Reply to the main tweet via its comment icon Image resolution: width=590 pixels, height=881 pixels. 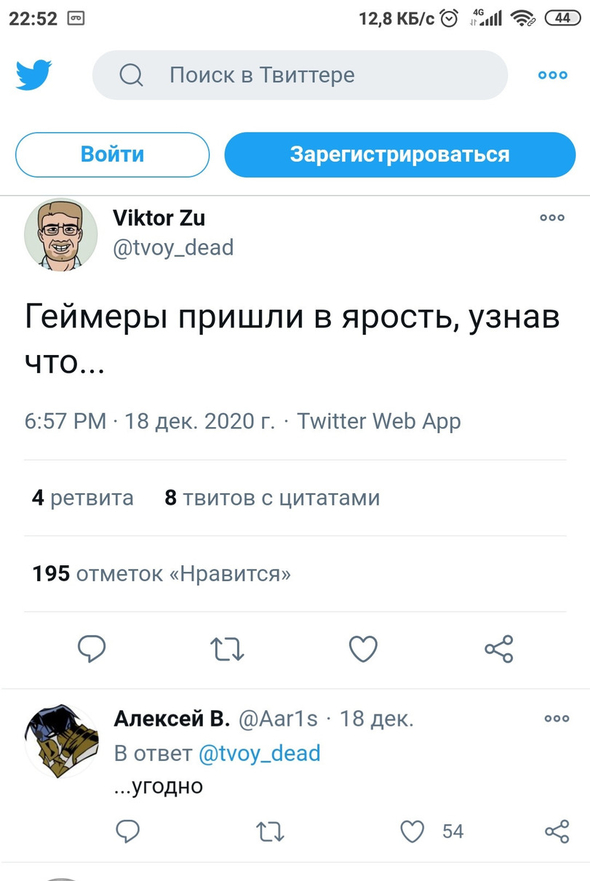click(x=92, y=649)
